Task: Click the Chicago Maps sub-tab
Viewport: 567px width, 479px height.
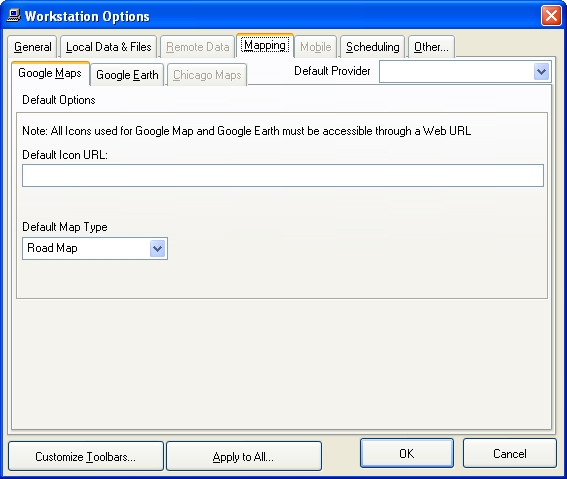Action: [x=207, y=75]
